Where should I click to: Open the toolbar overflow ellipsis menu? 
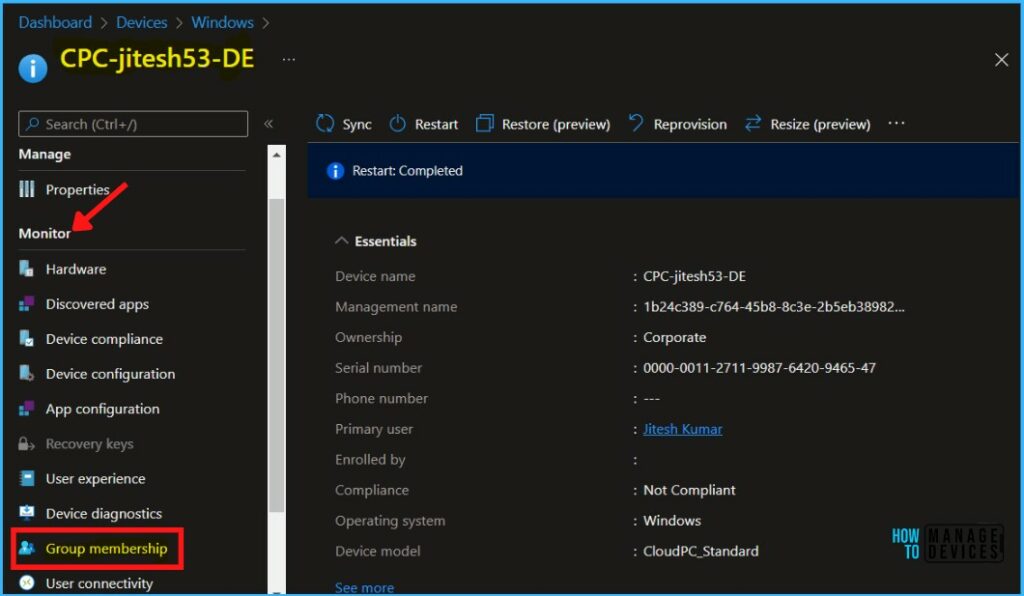tap(897, 123)
